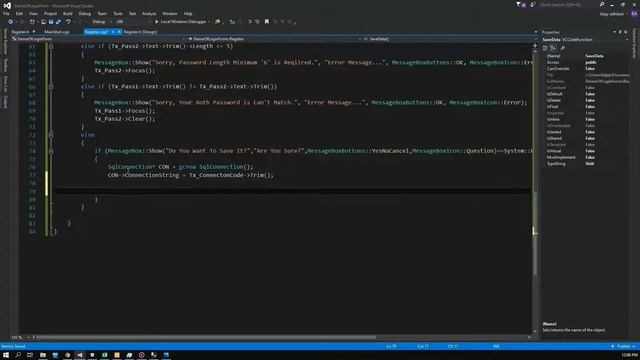Open the View menu
Screen dimensions: 640x360
33,13
